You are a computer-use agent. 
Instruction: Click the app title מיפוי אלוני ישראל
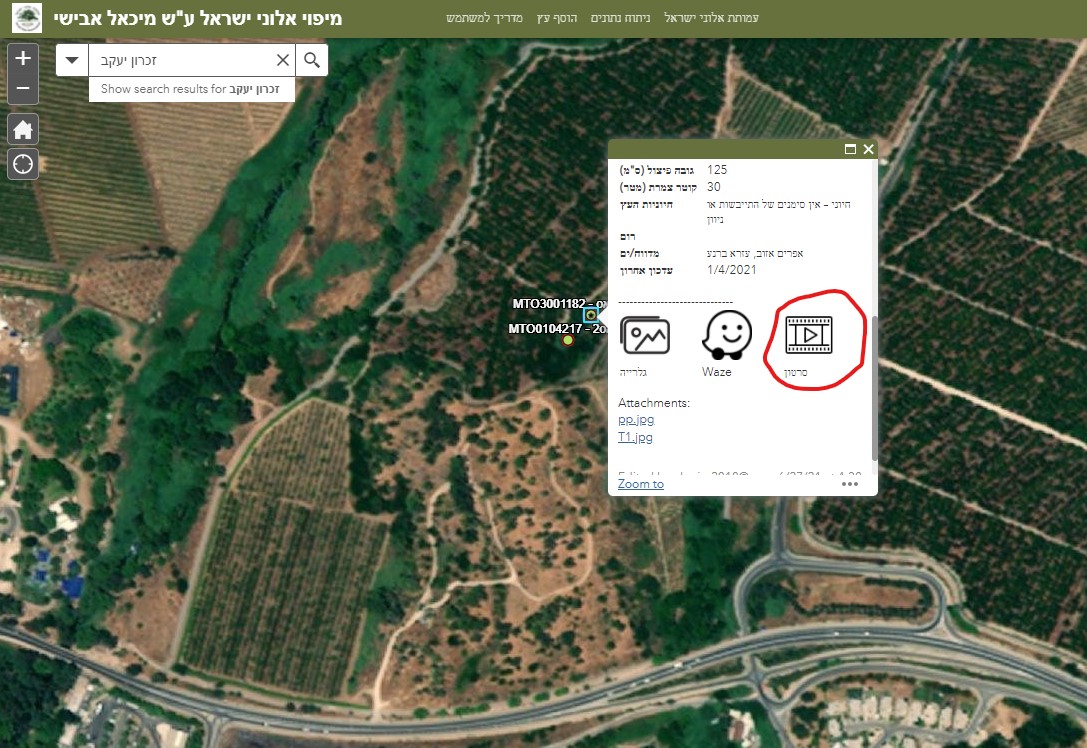198,18
